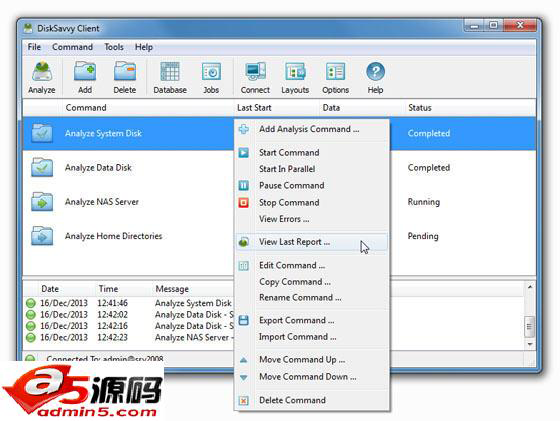Select the Analyze NAS Server command
Screen dimensions: 560x421
click(x=102, y=202)
